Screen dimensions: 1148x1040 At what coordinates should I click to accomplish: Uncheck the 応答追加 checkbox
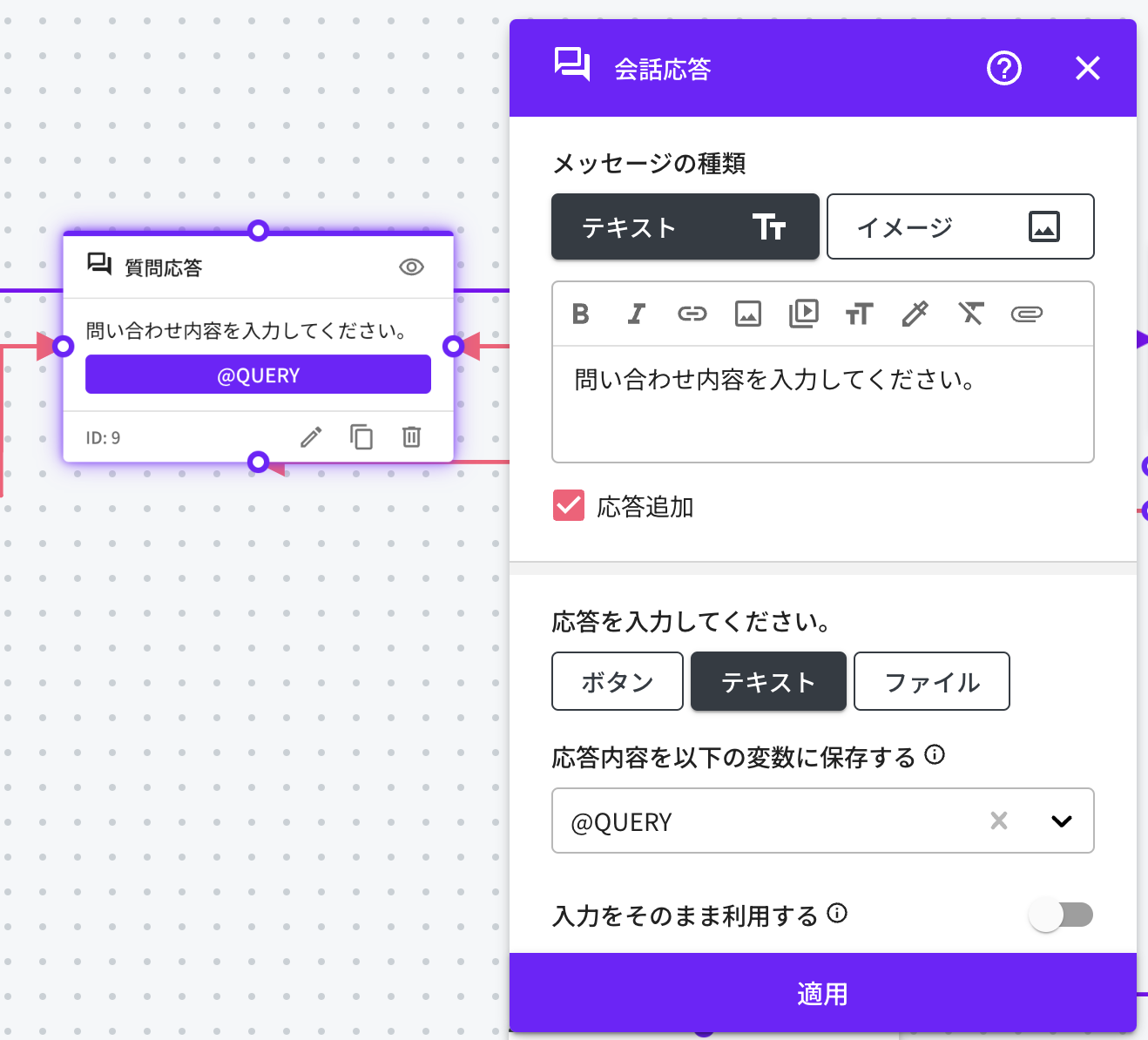(569, 505)
